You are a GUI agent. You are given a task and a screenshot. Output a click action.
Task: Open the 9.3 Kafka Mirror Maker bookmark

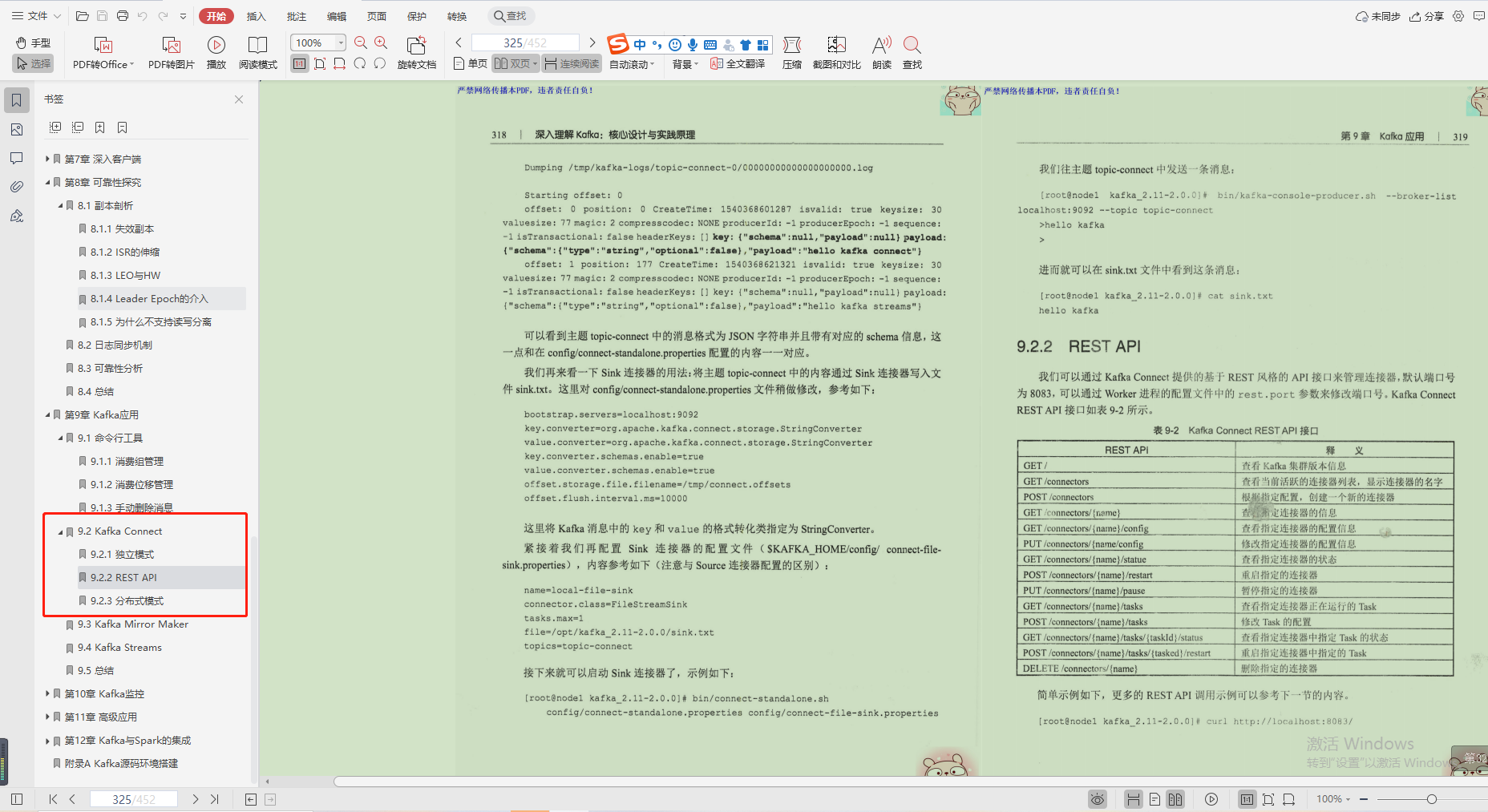[x=133, y=624]
